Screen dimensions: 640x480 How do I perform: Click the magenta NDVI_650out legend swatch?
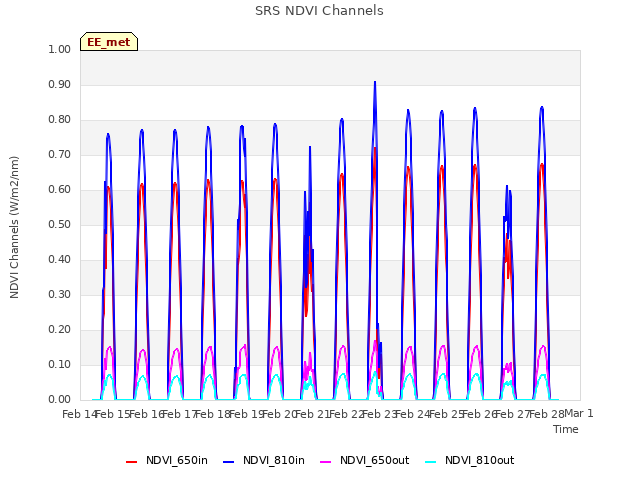click(x=326, y=462)
